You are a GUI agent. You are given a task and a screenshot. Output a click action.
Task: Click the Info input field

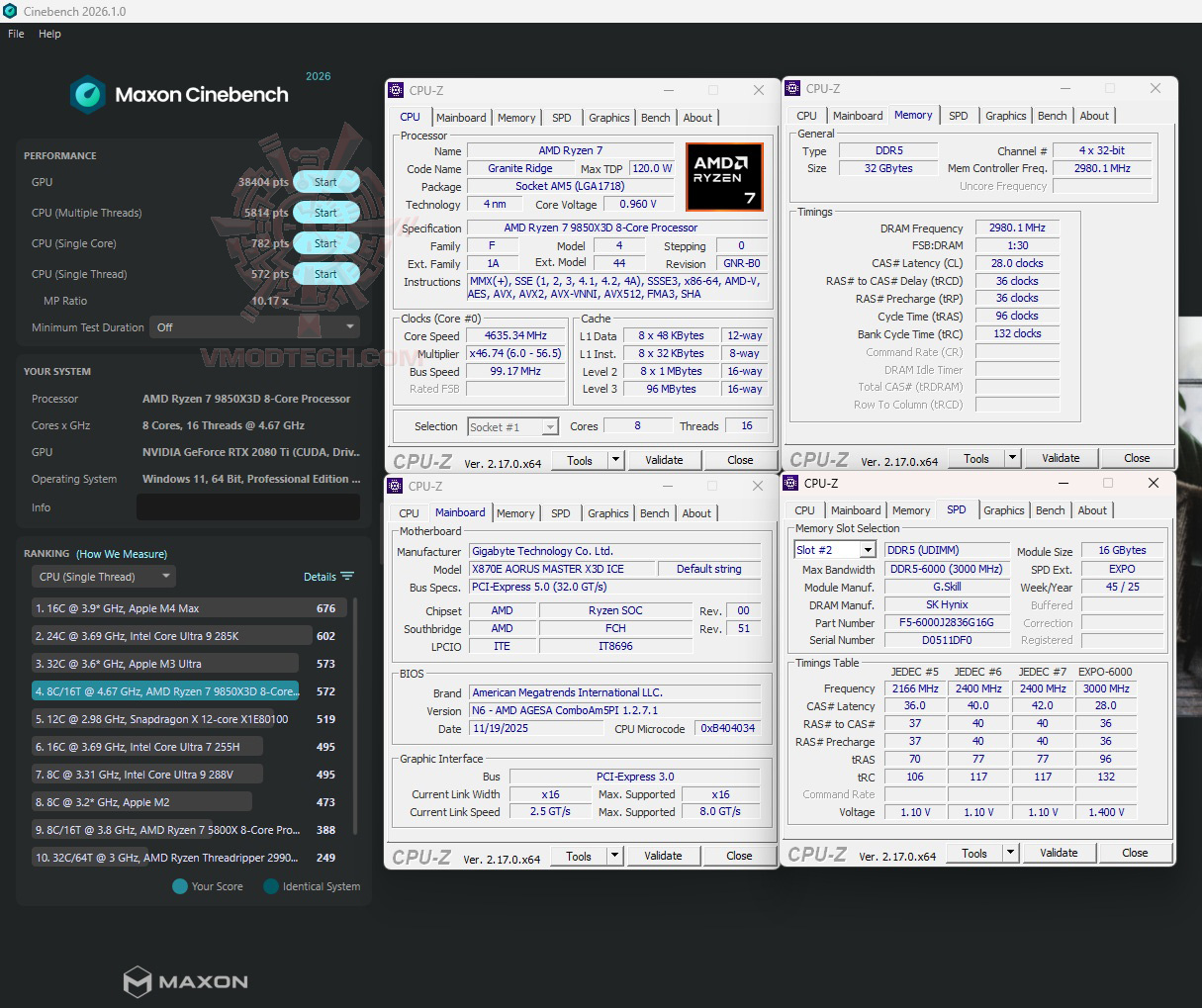pos(248,507)
